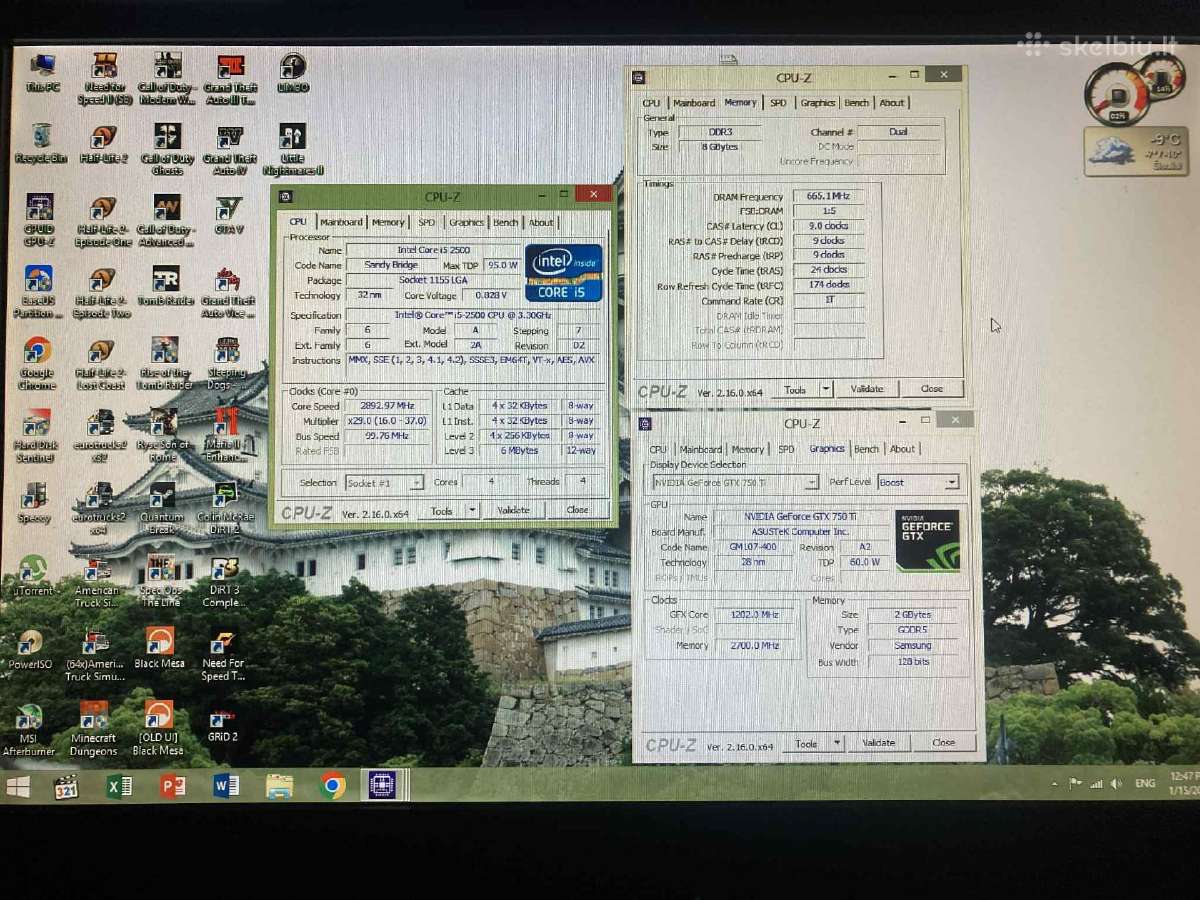Select the Half-Life 2 desktop shortcut

pos(103,144)
